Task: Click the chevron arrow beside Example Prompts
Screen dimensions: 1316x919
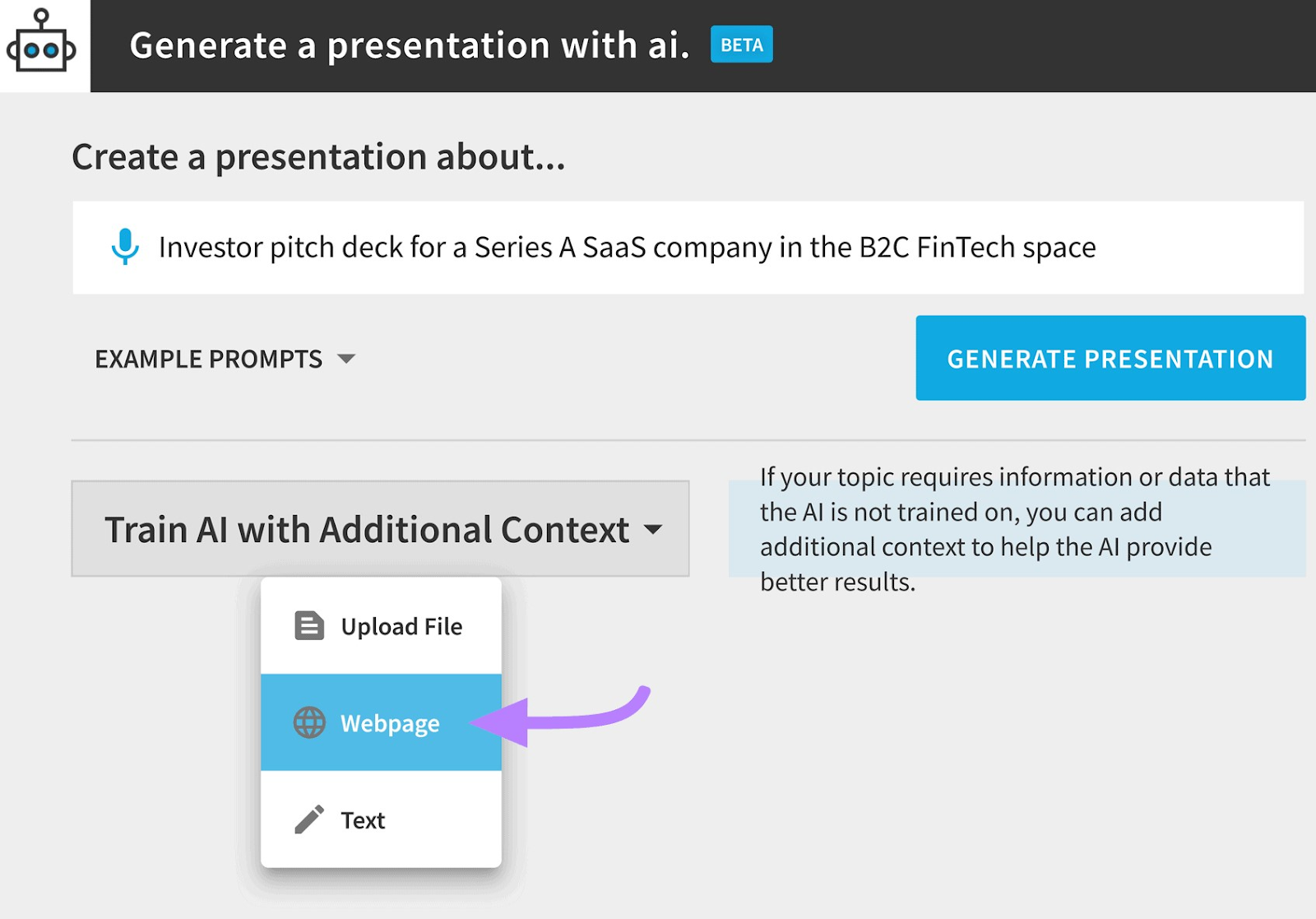Action: pyautogui.click(x=346, y=359)
